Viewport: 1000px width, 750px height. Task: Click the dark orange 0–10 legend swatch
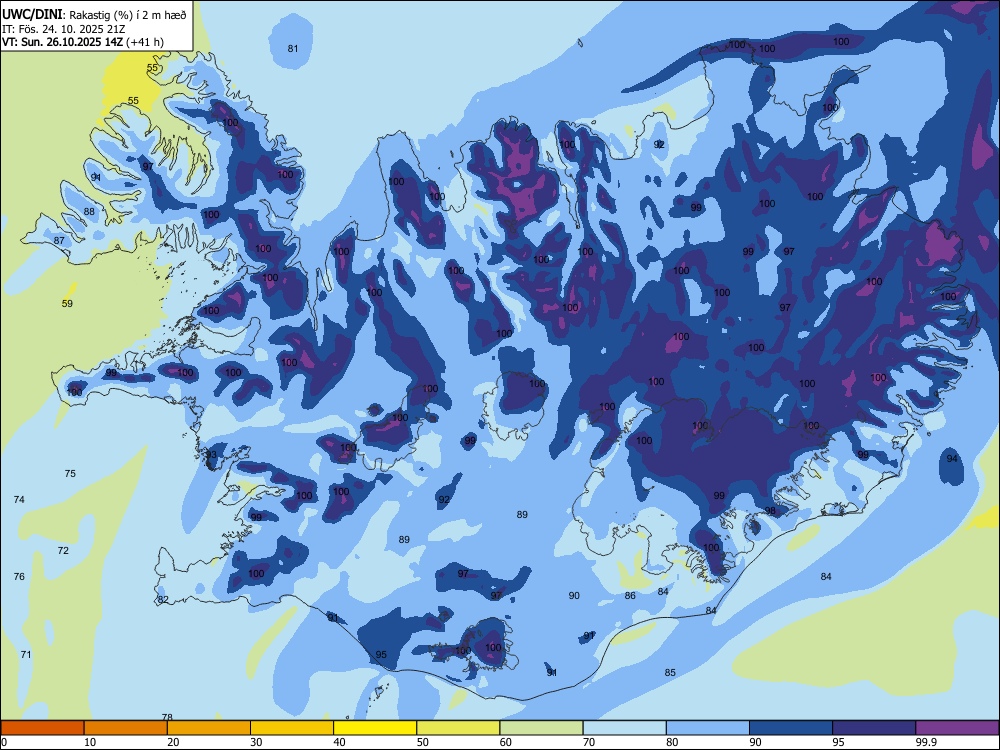point(42,728)
